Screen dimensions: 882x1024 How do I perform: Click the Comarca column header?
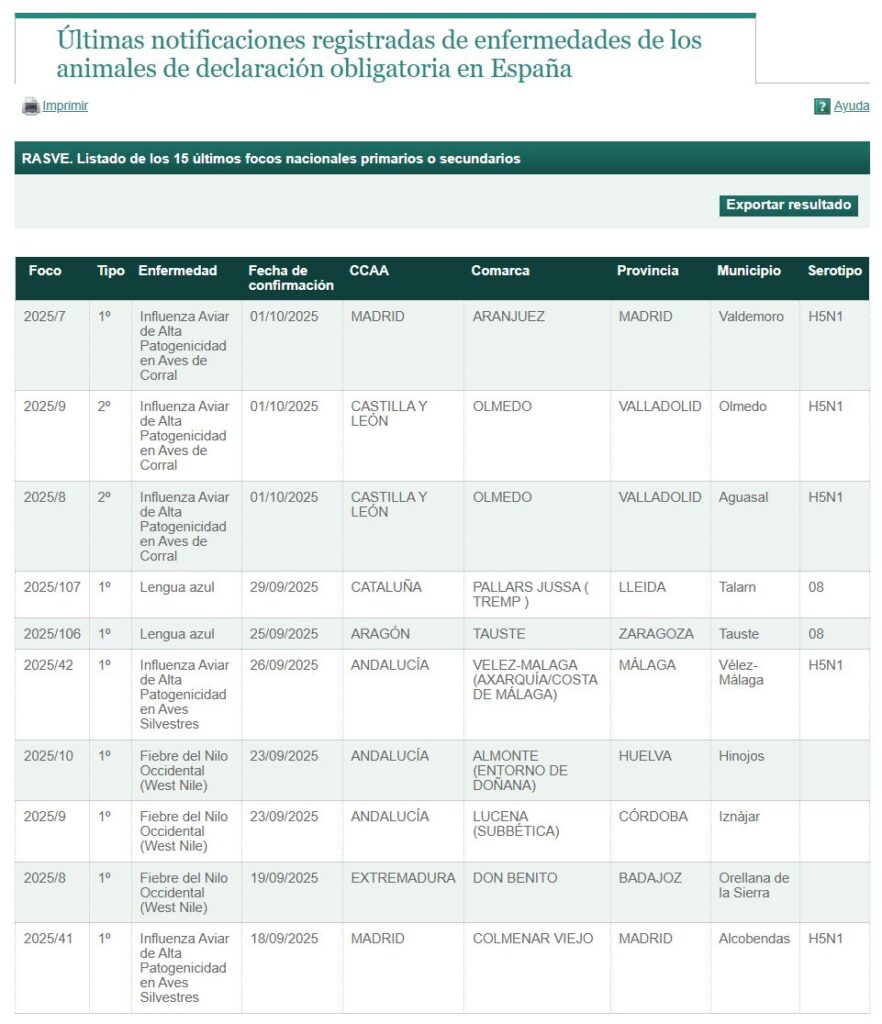pyautogui.click(x=500, y=271)
